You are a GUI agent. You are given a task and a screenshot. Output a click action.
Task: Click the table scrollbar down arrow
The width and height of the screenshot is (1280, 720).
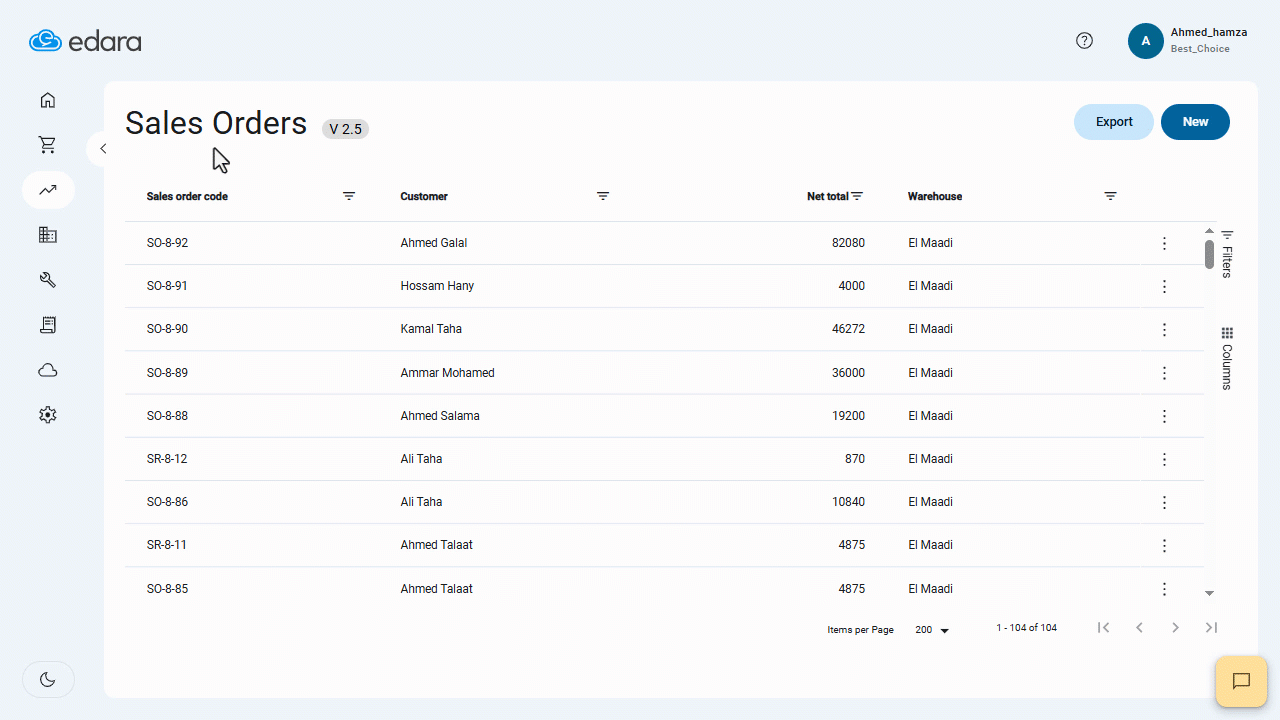(1209, 593)
